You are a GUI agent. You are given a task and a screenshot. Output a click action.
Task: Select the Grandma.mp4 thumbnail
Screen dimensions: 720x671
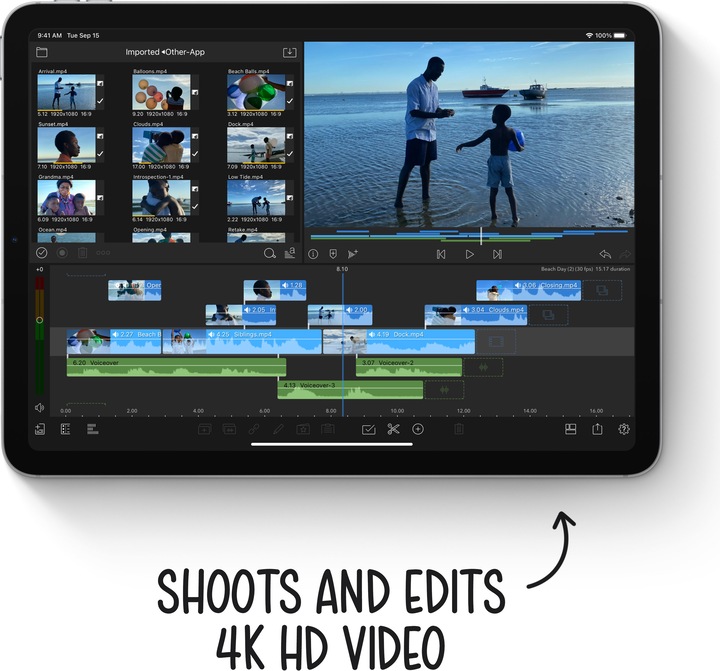(67, 197)
